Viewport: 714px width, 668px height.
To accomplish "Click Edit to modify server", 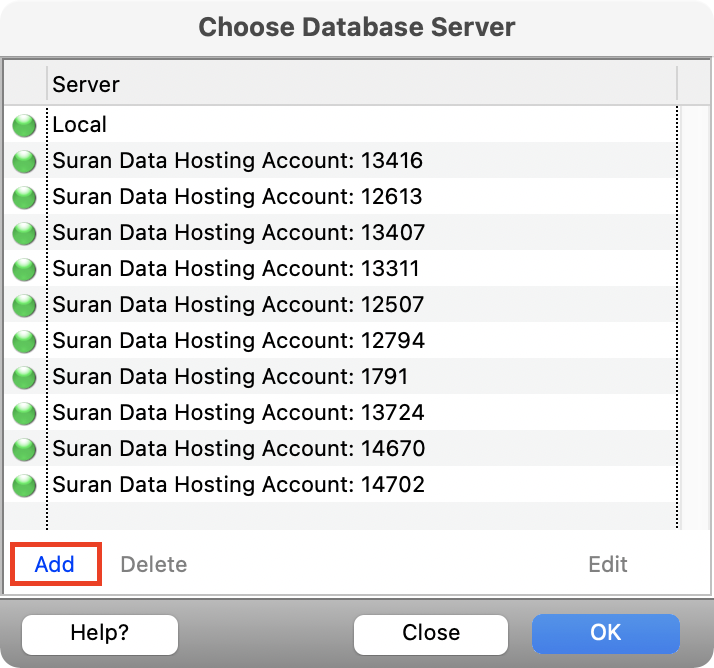I will (607, 564).
